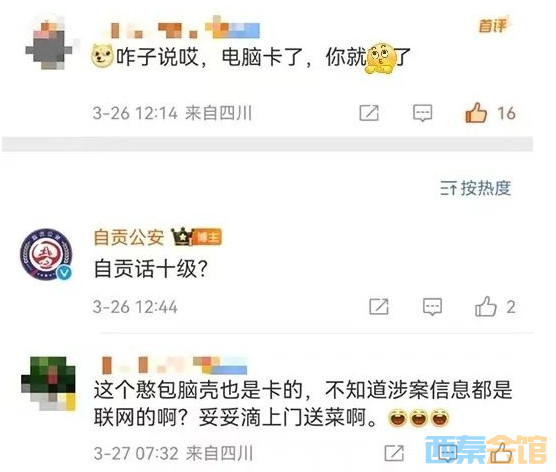Image resolution: width=556 pixels, height=472 pixels.
Task: Share the comment posted 3-27 07:32
Action: click(394, 453)
